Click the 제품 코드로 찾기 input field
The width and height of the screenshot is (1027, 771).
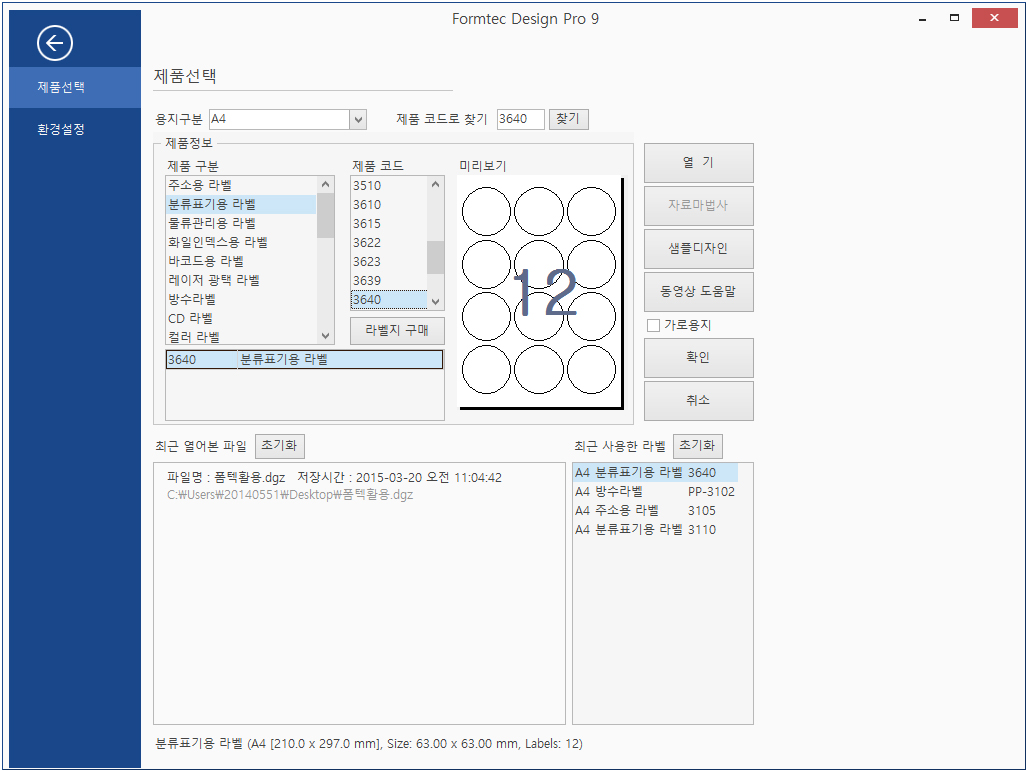click(x=520, y=119)
